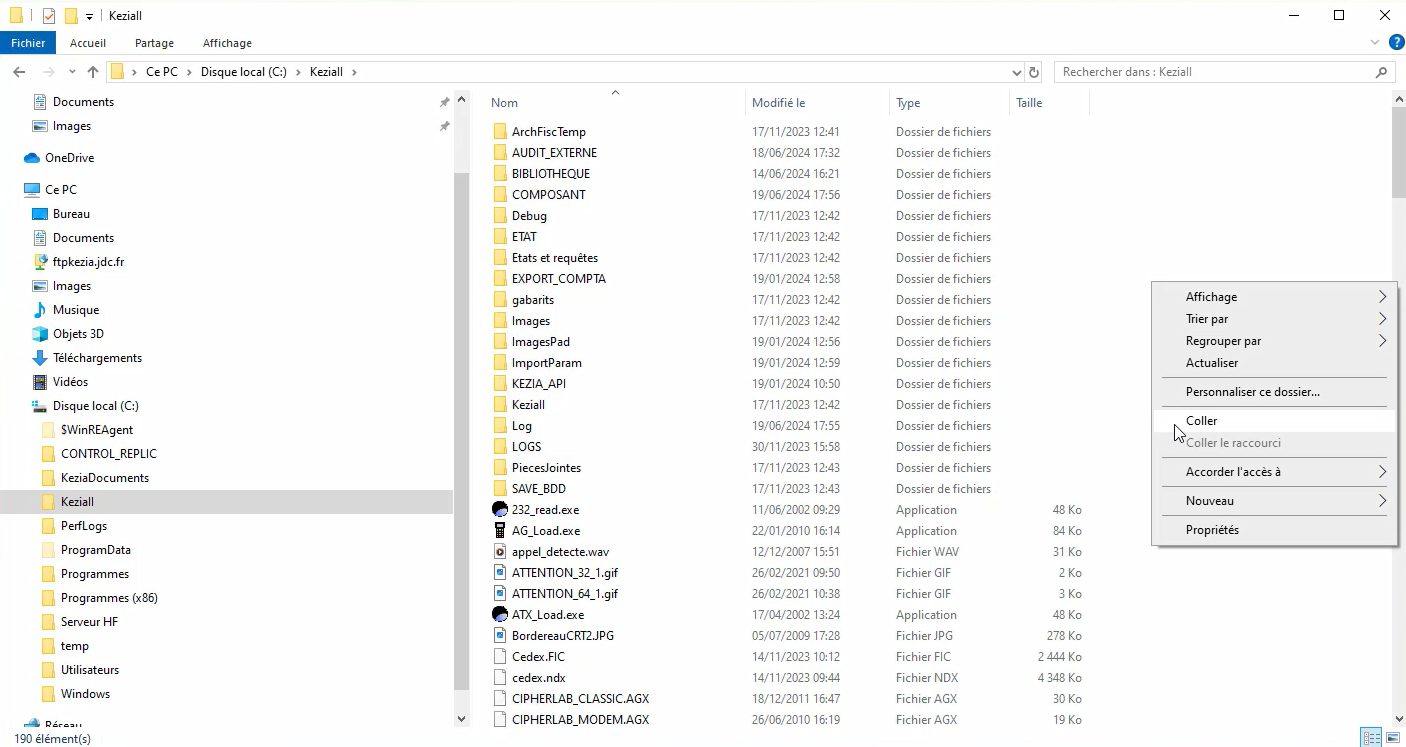Open Propriétés from the context menu
The width and height of the screenshot is (1406, 747).
[x=1212, y=530]
